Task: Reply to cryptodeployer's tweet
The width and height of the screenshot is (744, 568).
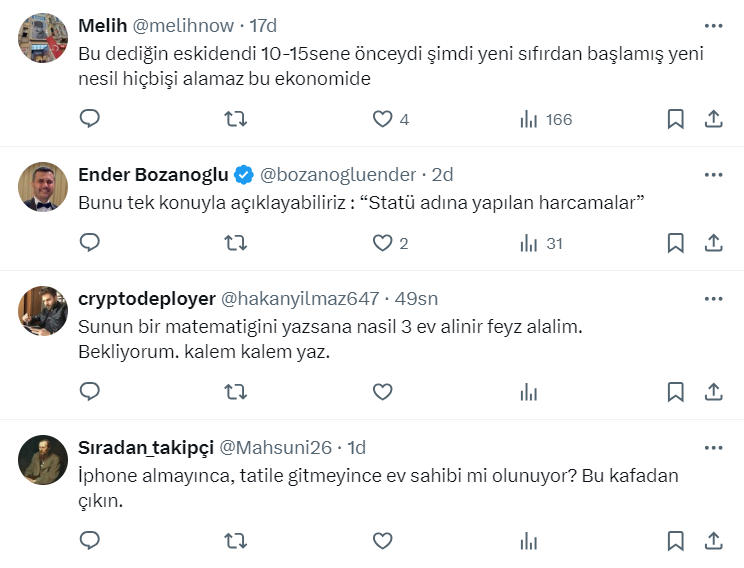Action: point(90,391)
